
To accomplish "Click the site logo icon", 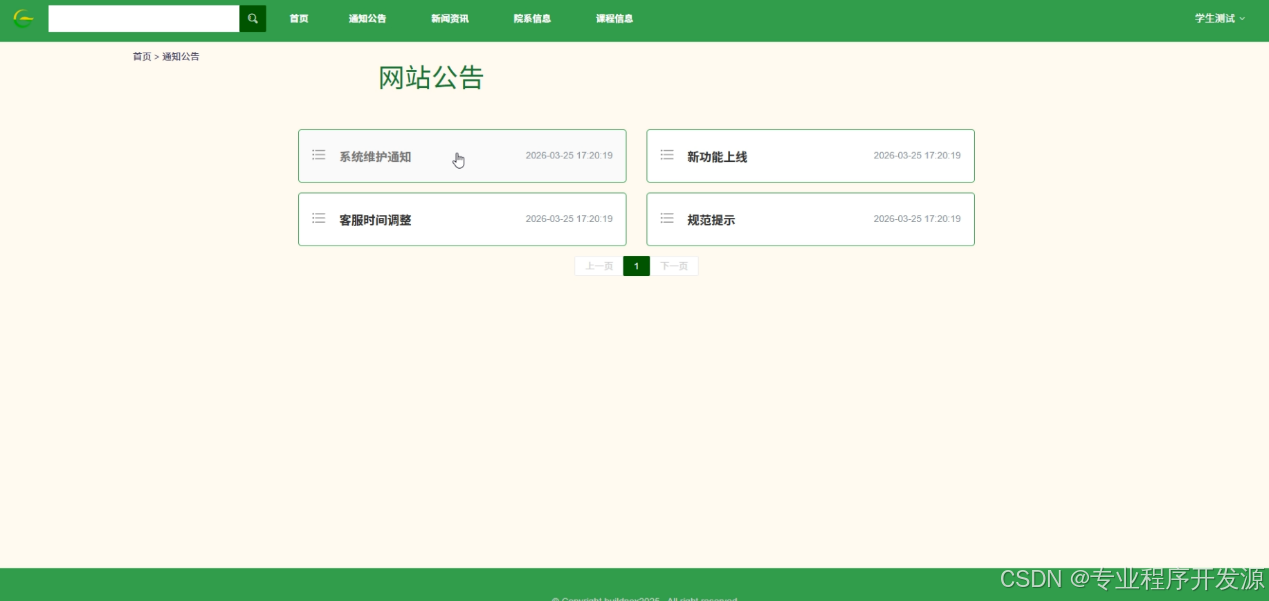I will click(x=23, y=18).
